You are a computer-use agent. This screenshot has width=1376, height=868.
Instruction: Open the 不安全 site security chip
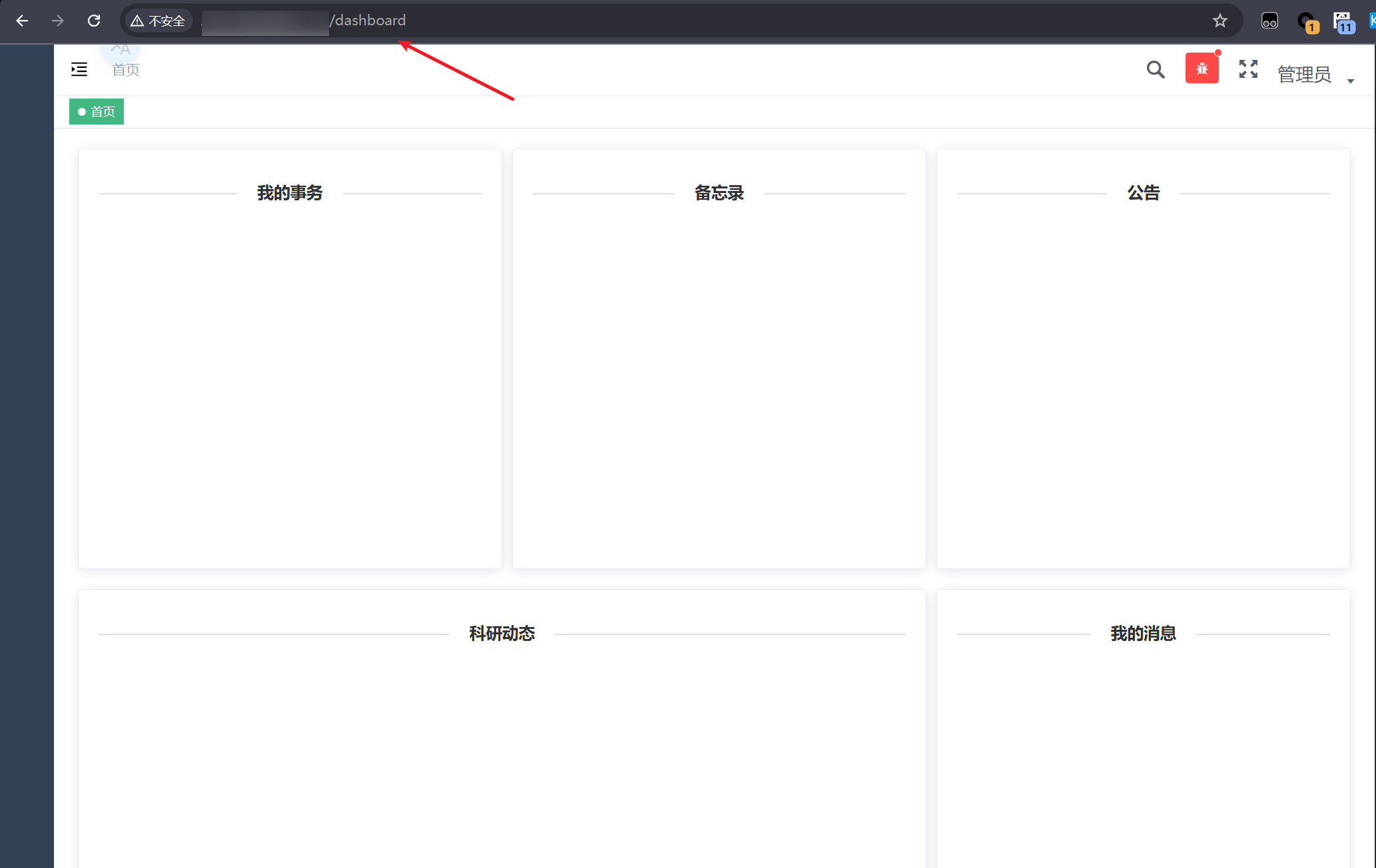coord(159,21)
